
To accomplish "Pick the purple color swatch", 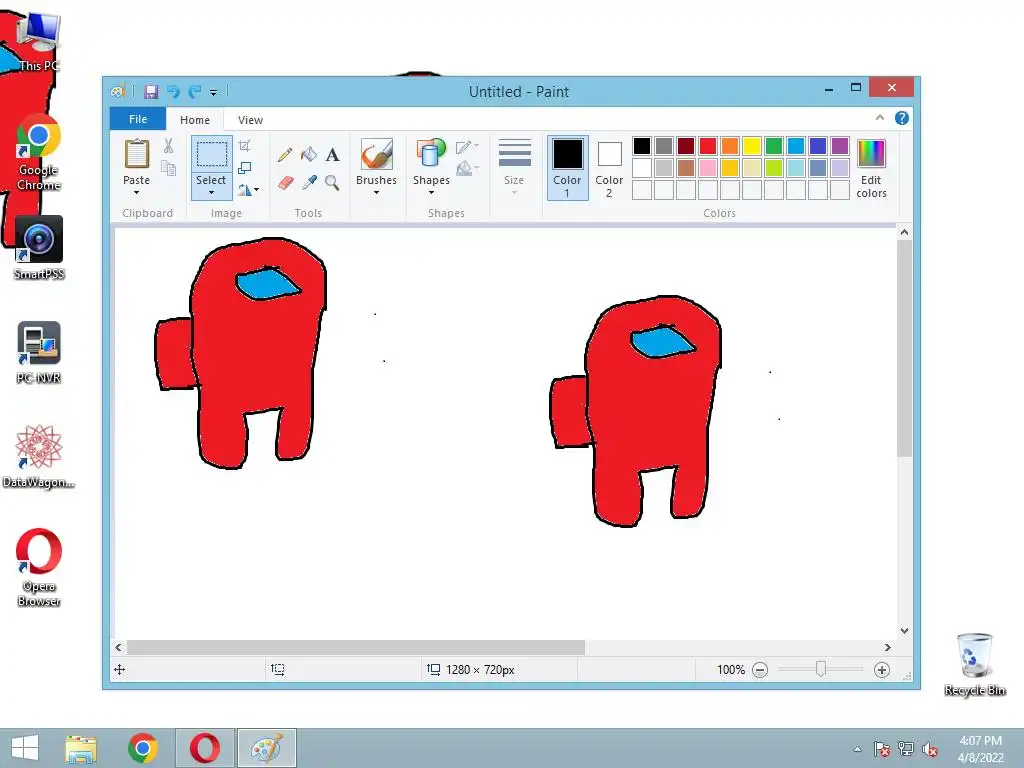I will click(x=840, y=146).
